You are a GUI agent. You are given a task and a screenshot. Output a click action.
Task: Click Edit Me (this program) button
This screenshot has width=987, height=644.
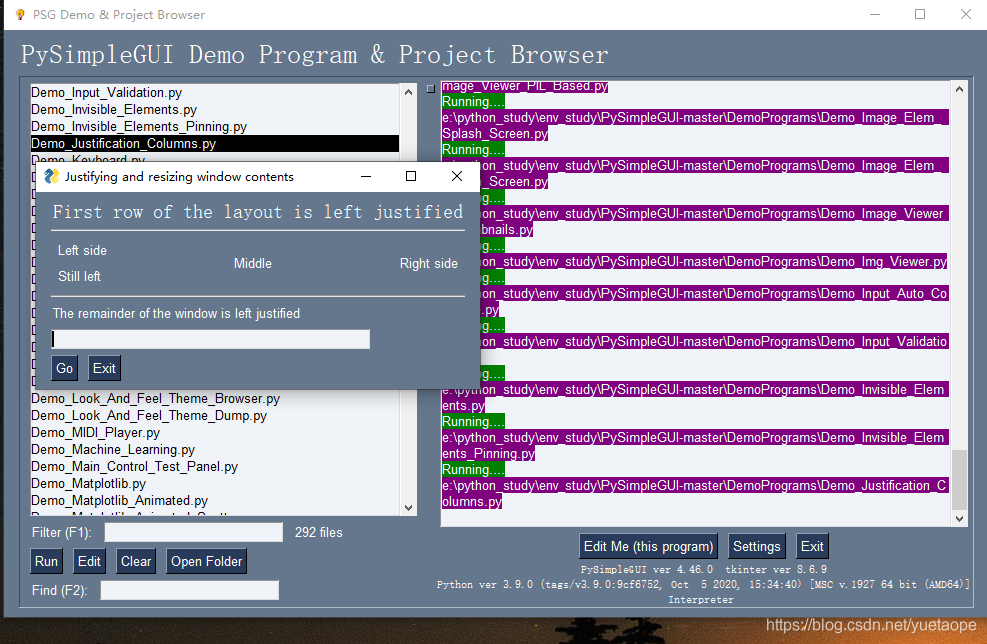(x=648, y=546)
